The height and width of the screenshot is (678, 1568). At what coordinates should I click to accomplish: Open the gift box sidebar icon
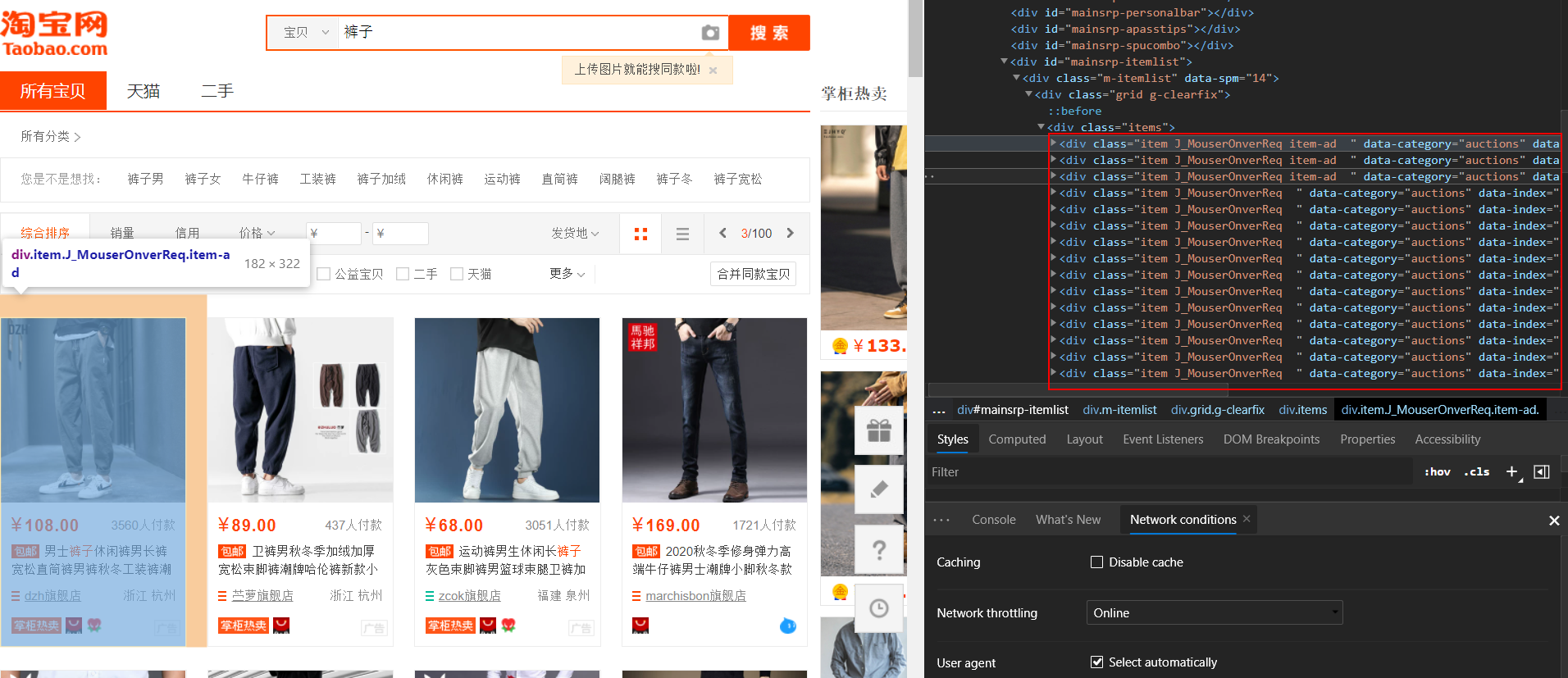point(879,430)
